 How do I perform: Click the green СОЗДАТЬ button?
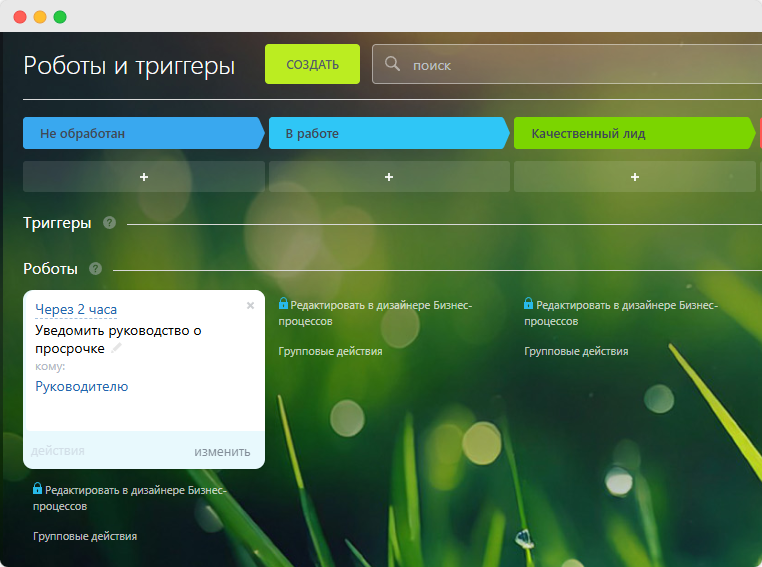pos(312,64)
